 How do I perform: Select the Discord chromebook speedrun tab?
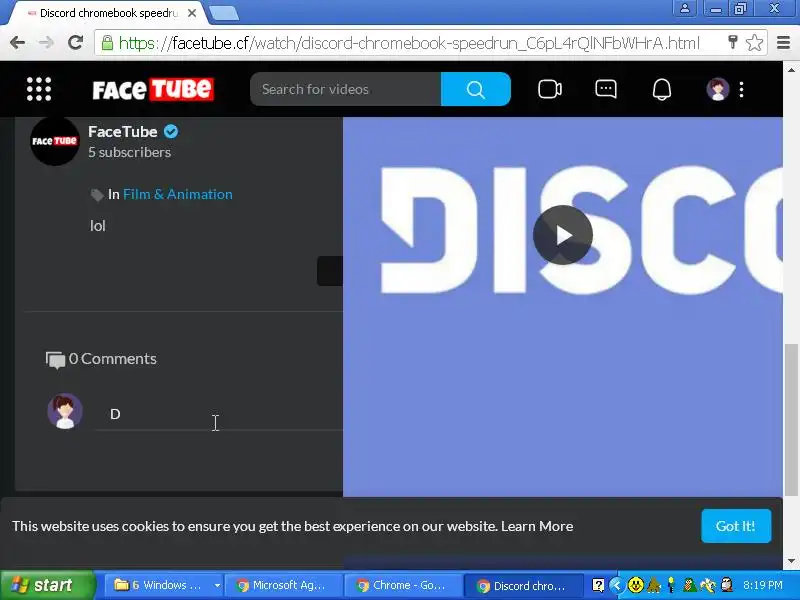[107, 13]
